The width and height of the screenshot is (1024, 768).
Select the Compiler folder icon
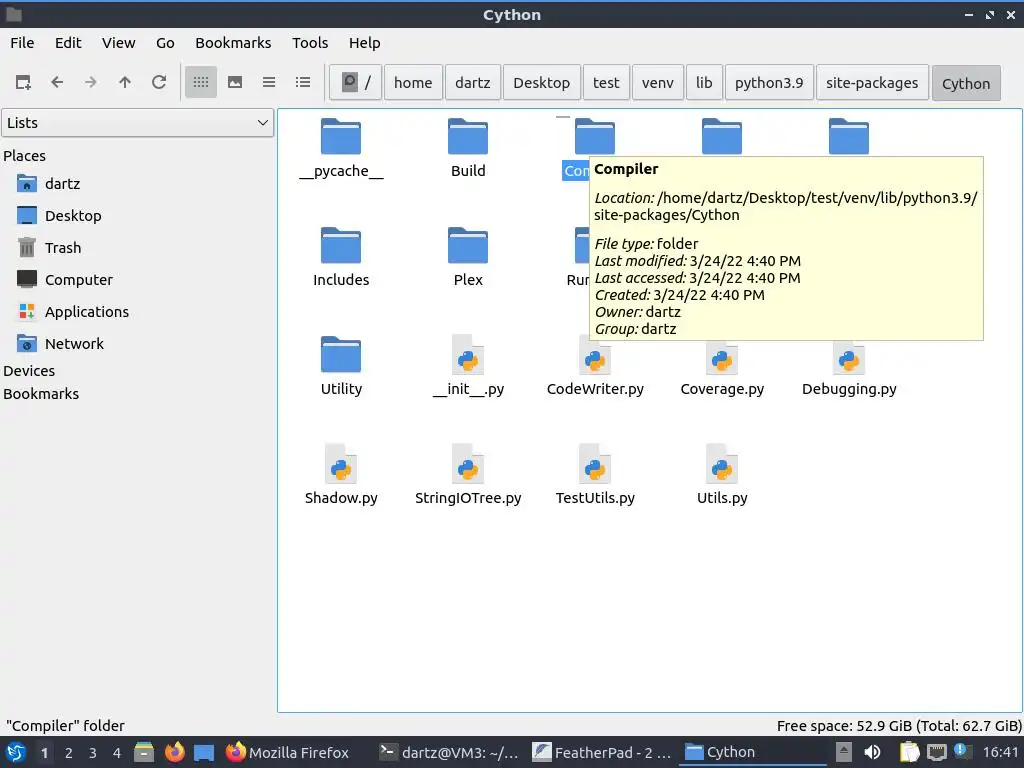(x=595, y=136)
